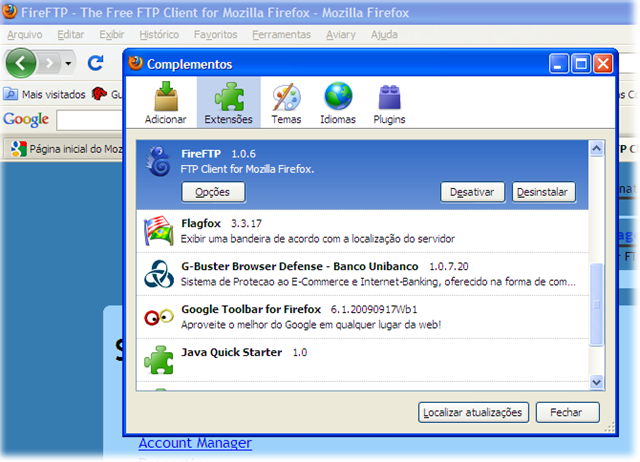Viewport: 640px width, 462px height.
Task: Open the Account Manager link
Action: (195, 442)
